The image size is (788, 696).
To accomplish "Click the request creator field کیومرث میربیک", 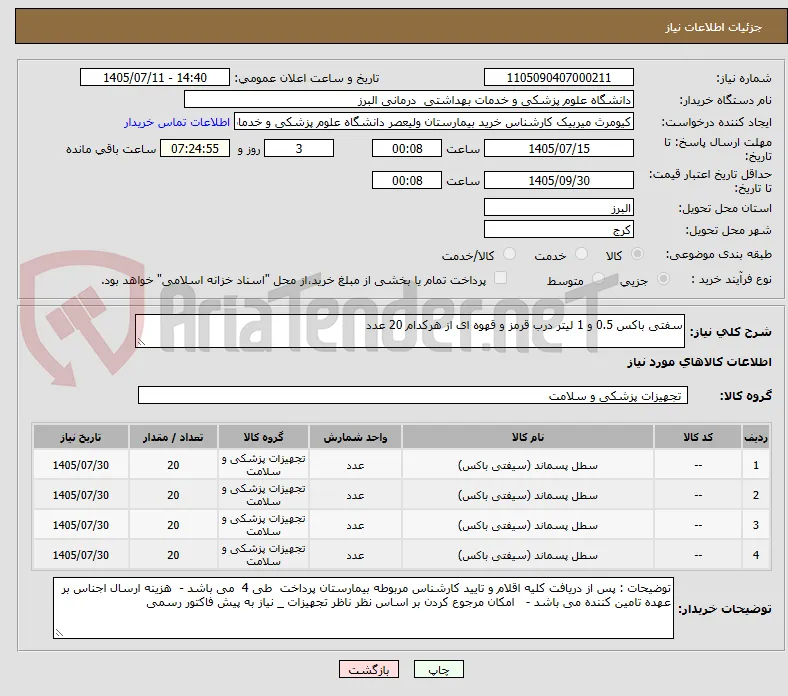I will [x=434, y=122].
